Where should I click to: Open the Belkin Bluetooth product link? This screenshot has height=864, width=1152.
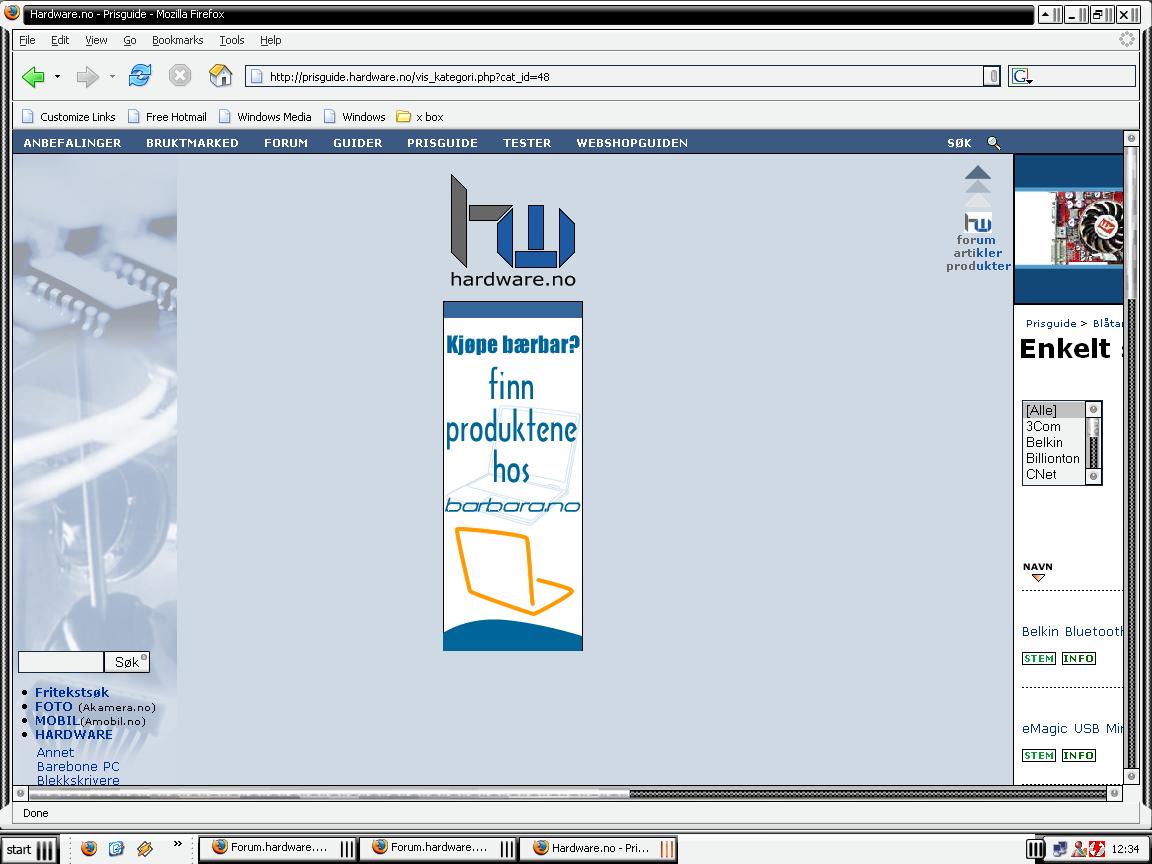pos(1072,631)
